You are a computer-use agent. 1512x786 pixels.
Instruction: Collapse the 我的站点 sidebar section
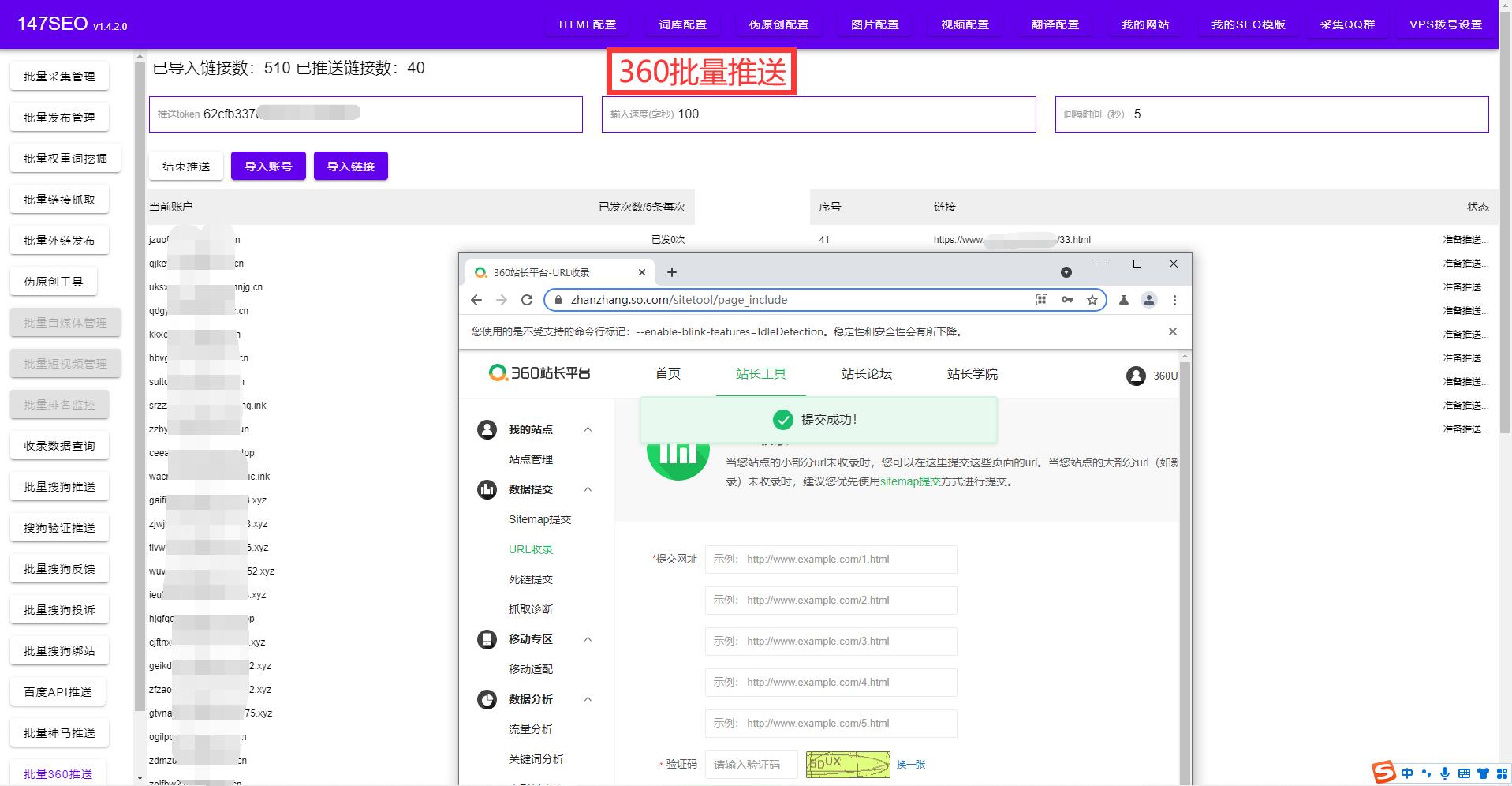click(588, 429)
